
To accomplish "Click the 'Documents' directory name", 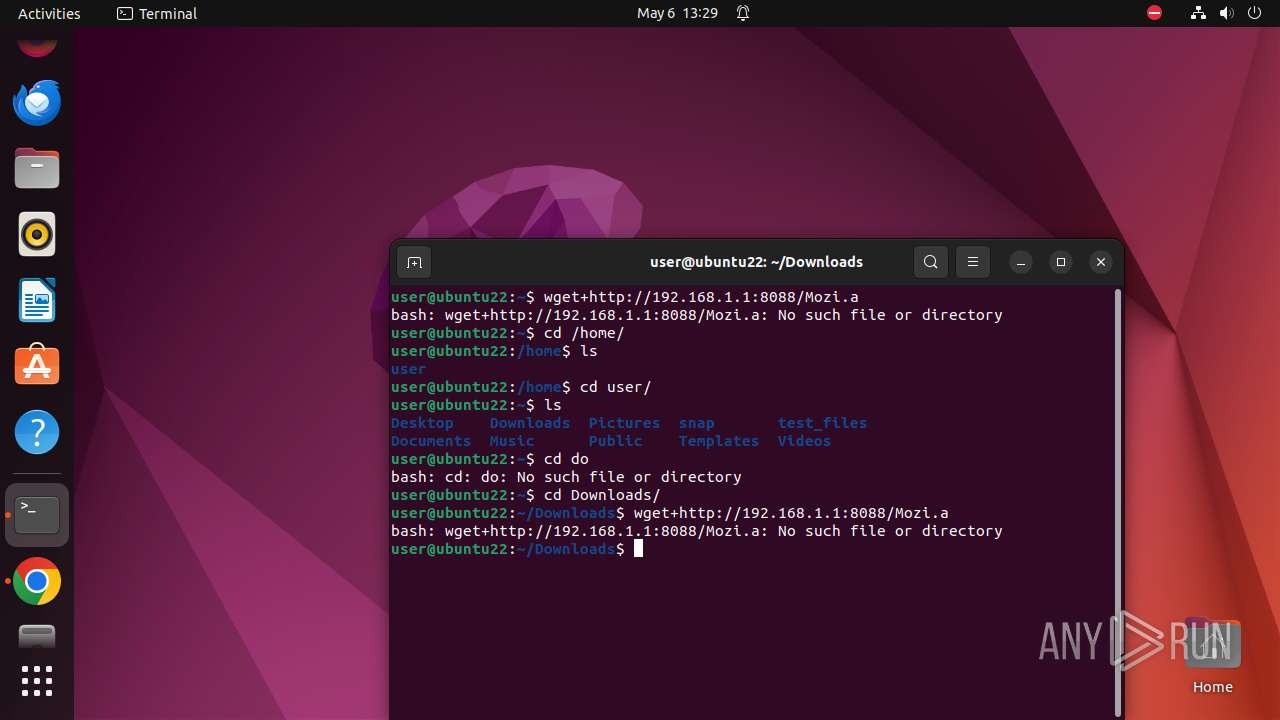I will (x=431, y=441).
